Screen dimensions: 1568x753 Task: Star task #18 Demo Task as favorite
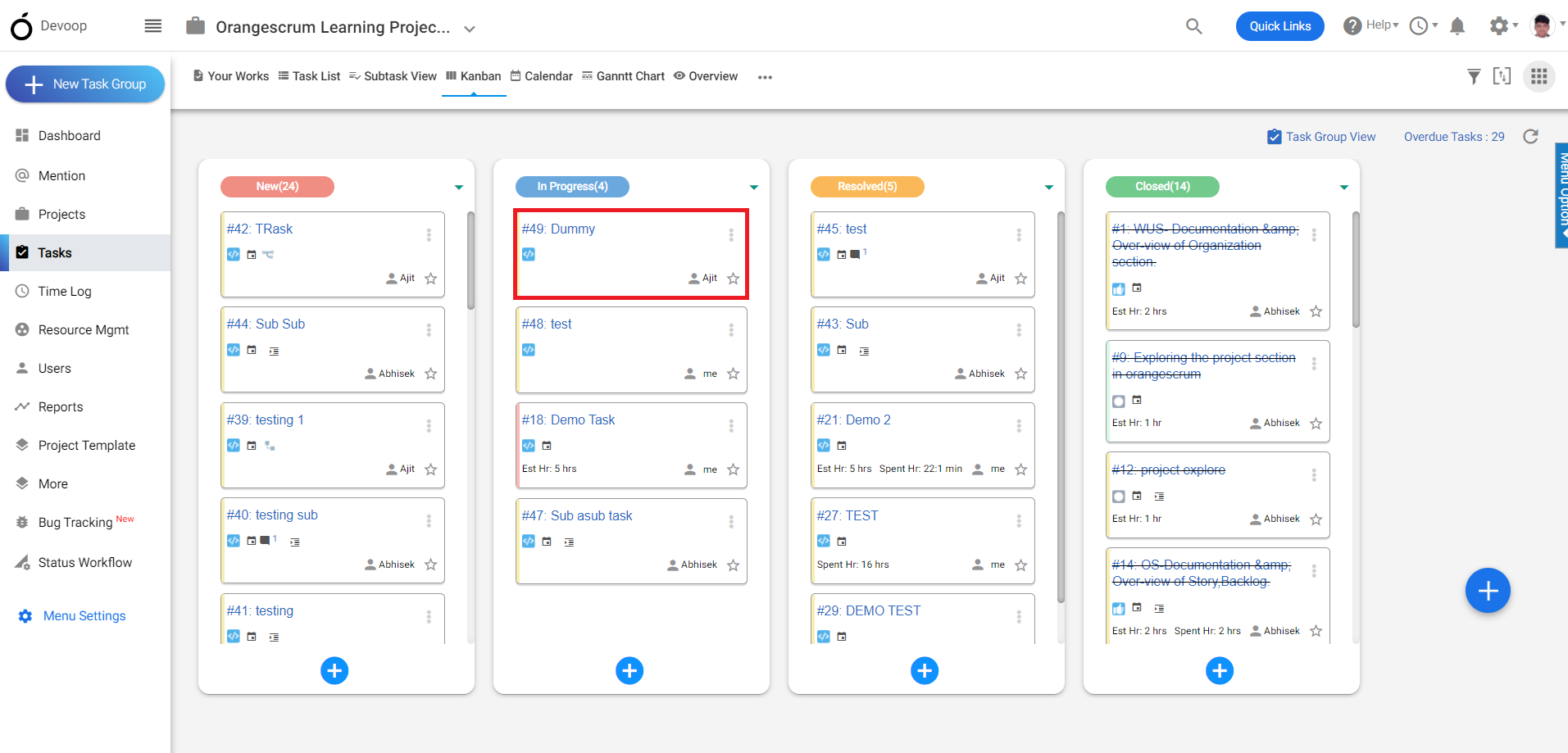(734, 469)
